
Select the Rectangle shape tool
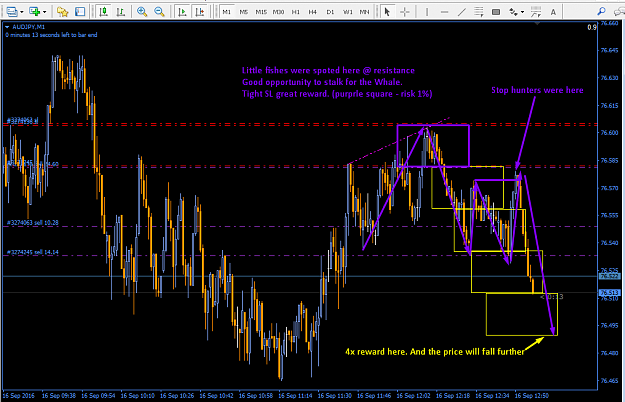(496, 12)
